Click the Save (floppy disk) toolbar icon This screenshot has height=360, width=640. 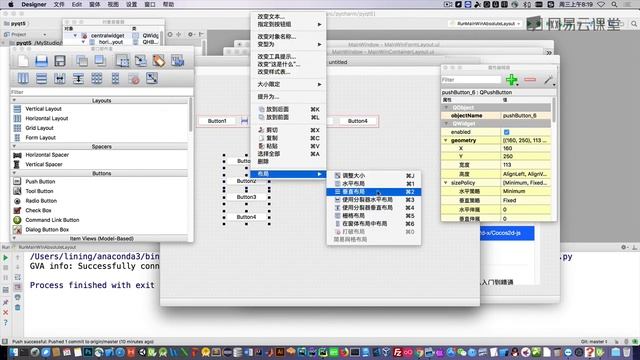coord(60,61)
